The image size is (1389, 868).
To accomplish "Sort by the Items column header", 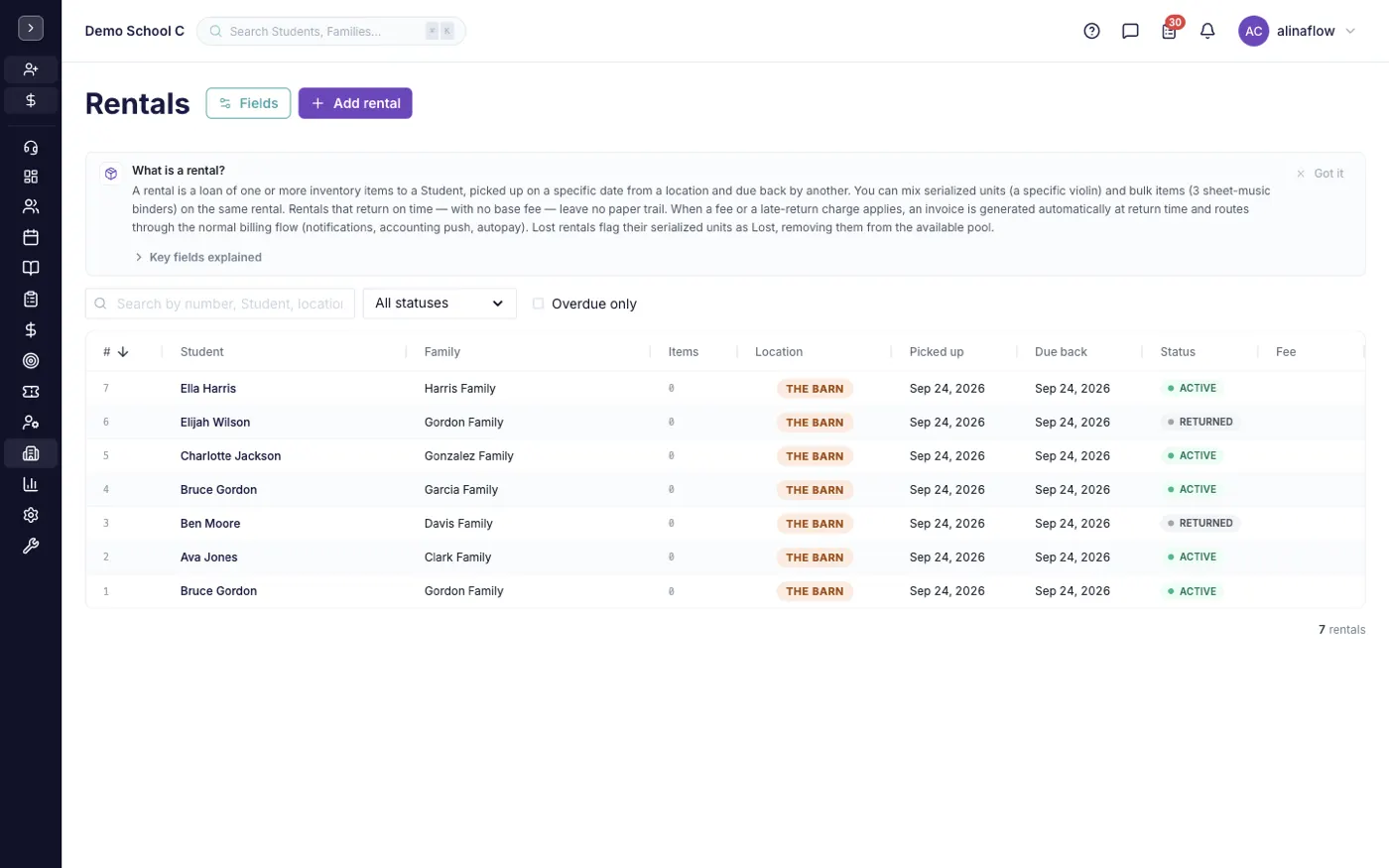I will pos(684,352).
